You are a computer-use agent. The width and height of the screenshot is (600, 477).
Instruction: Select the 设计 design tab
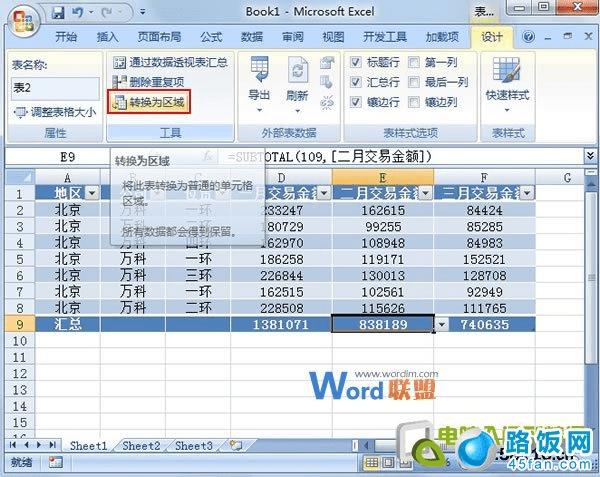(492, 37)
